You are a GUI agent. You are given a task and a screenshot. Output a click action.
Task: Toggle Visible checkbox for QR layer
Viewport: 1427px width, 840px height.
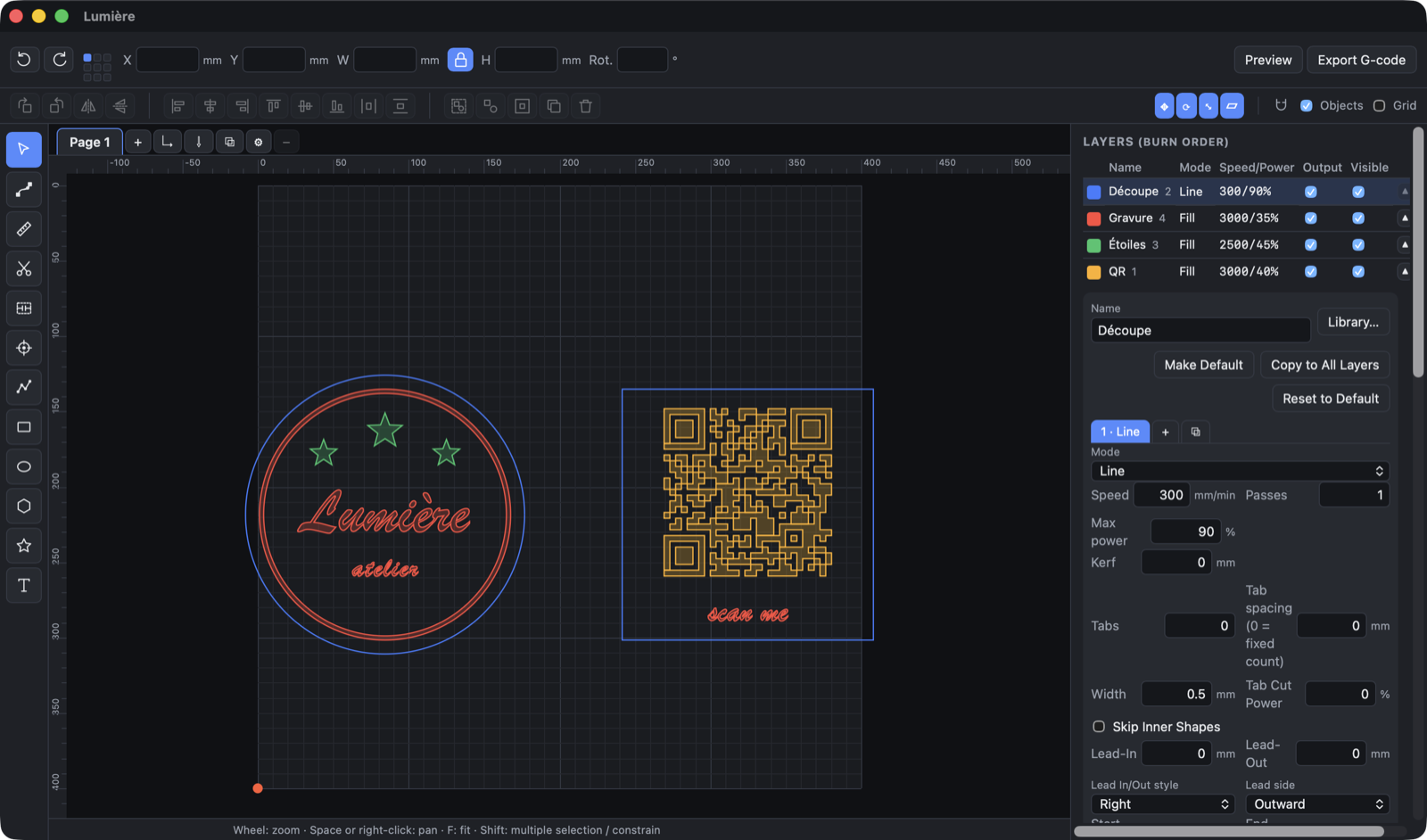point(1358,272)
